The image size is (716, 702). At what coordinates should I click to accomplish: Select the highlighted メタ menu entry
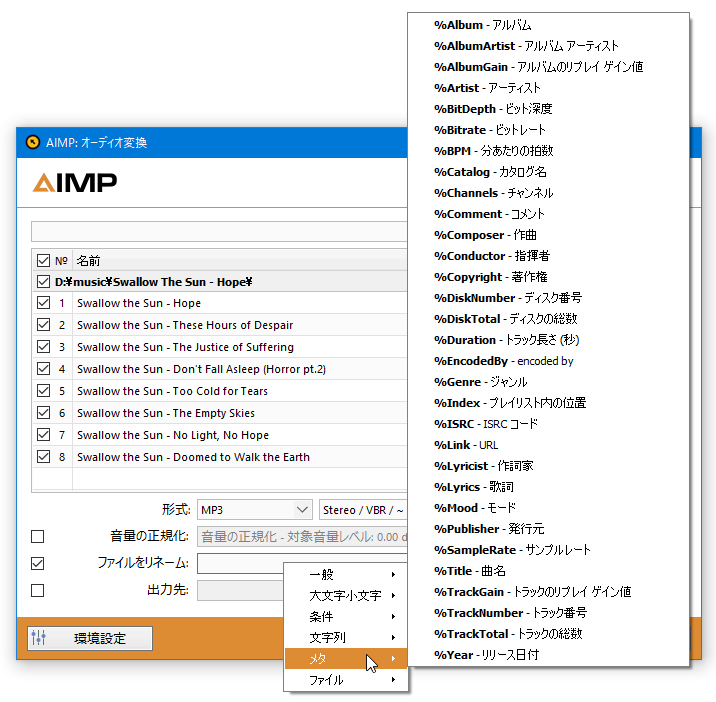coord(346,659)
